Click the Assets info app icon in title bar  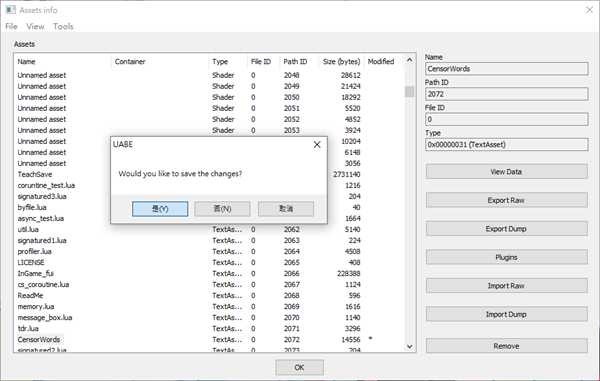10,10
